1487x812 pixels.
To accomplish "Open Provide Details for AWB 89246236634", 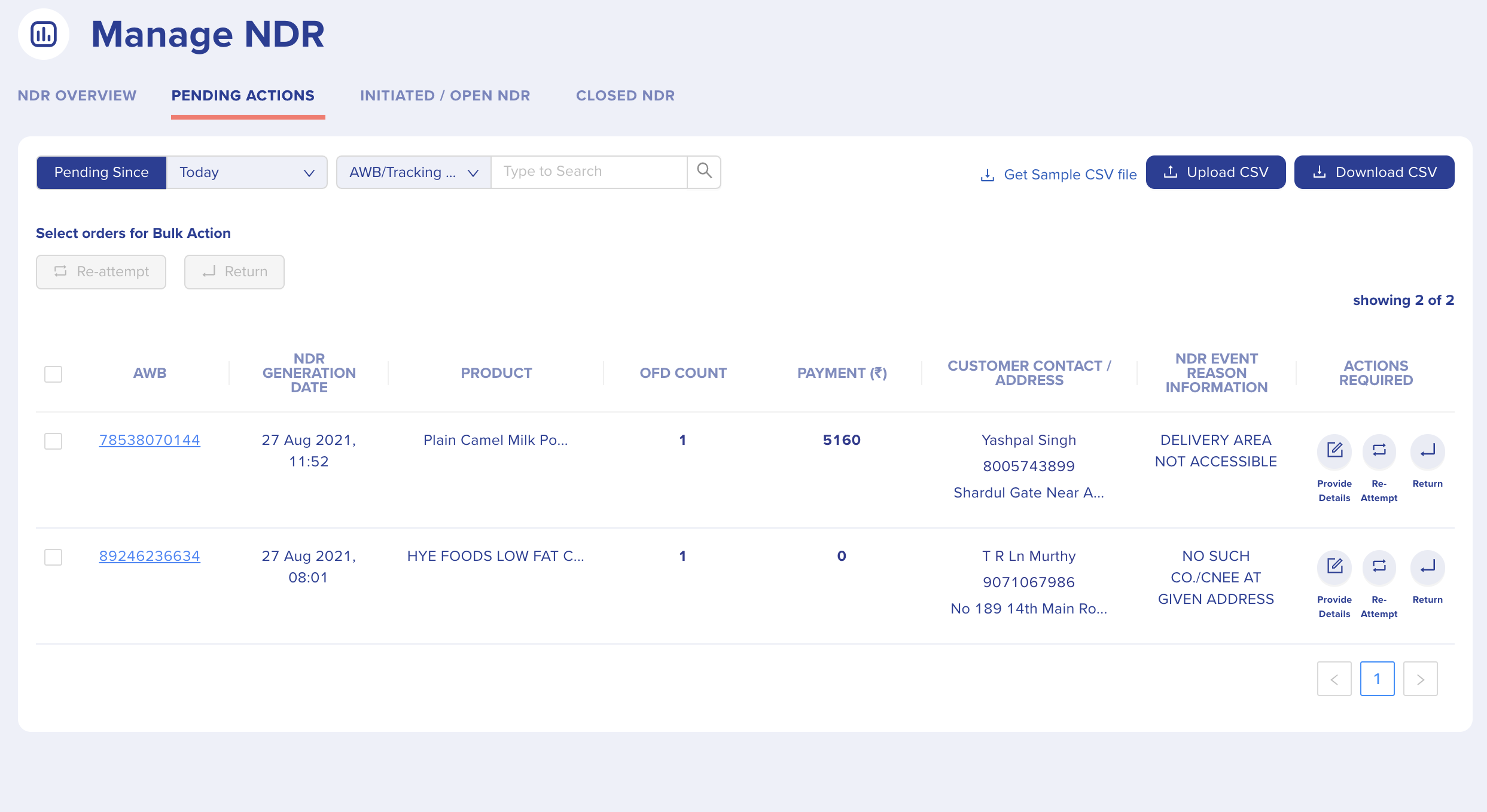I will click(x=1334, y=567).
